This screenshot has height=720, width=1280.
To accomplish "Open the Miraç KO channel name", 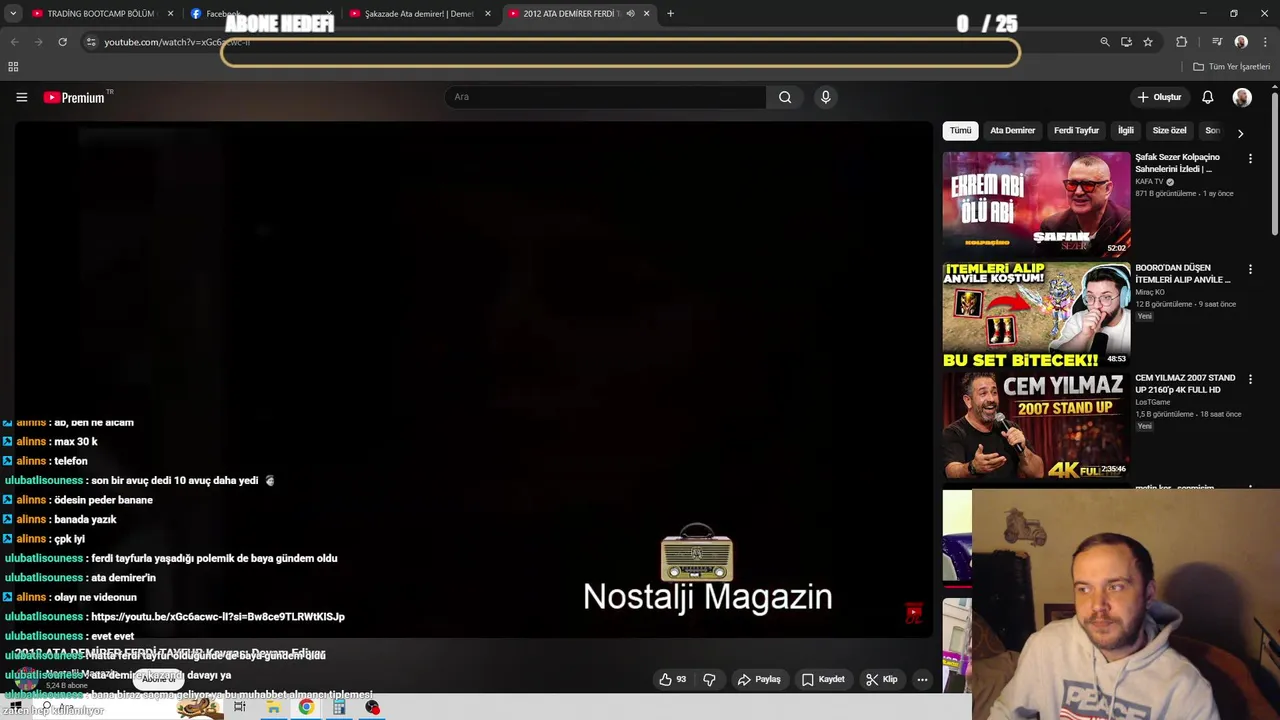I will (x=1150, y=292).
